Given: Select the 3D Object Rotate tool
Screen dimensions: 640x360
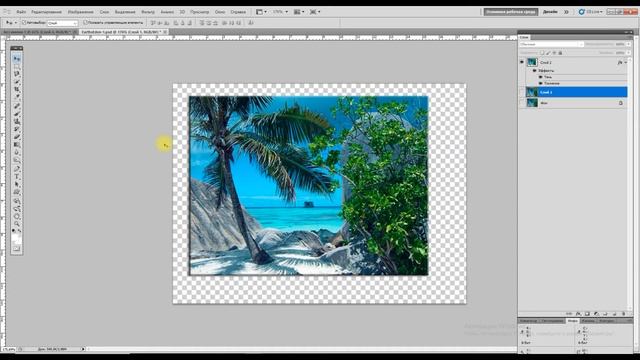Looking at the screenshot, I should pos(17,201).
